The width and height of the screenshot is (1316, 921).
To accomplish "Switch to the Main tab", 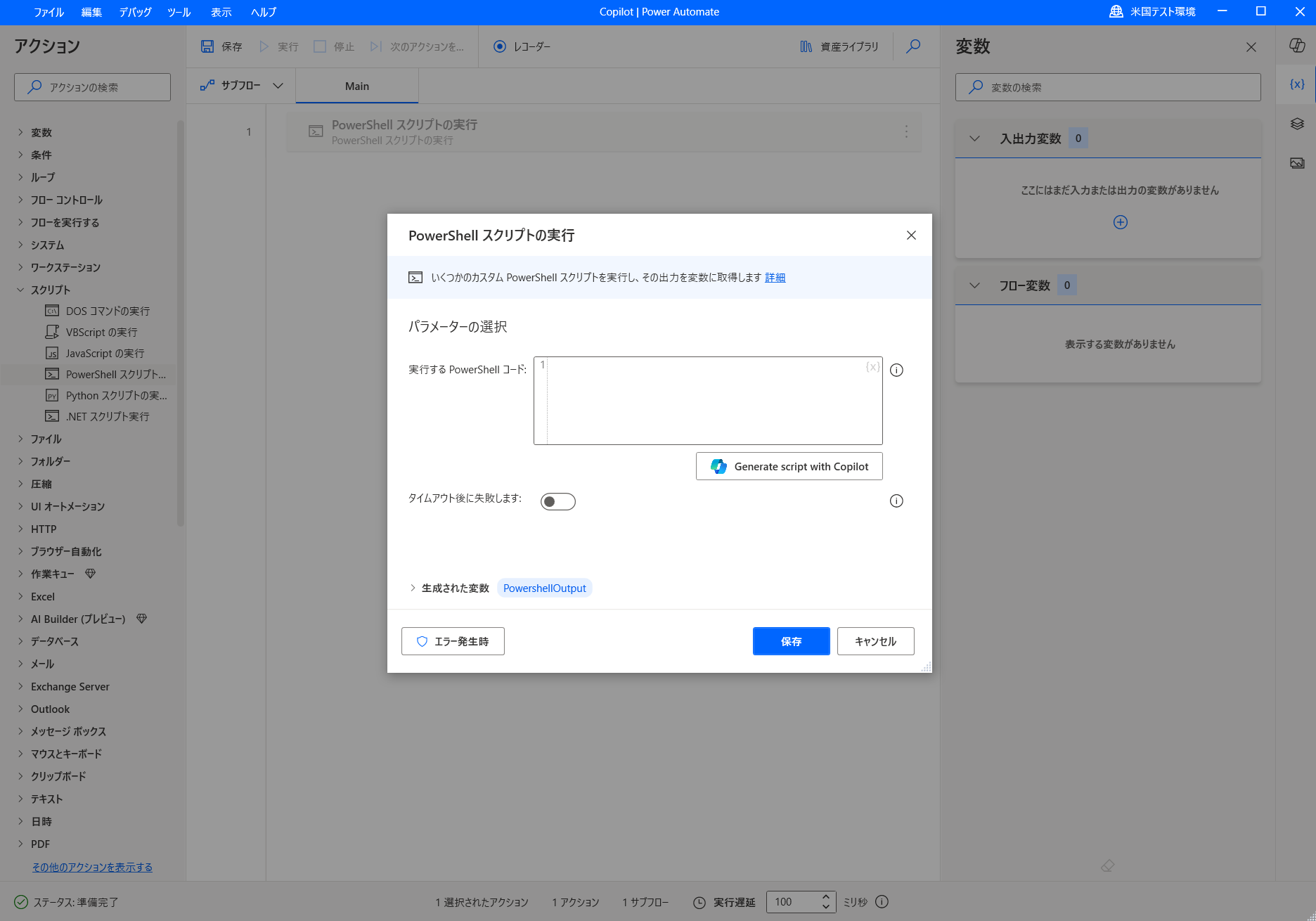I will (x=356, y=85).
